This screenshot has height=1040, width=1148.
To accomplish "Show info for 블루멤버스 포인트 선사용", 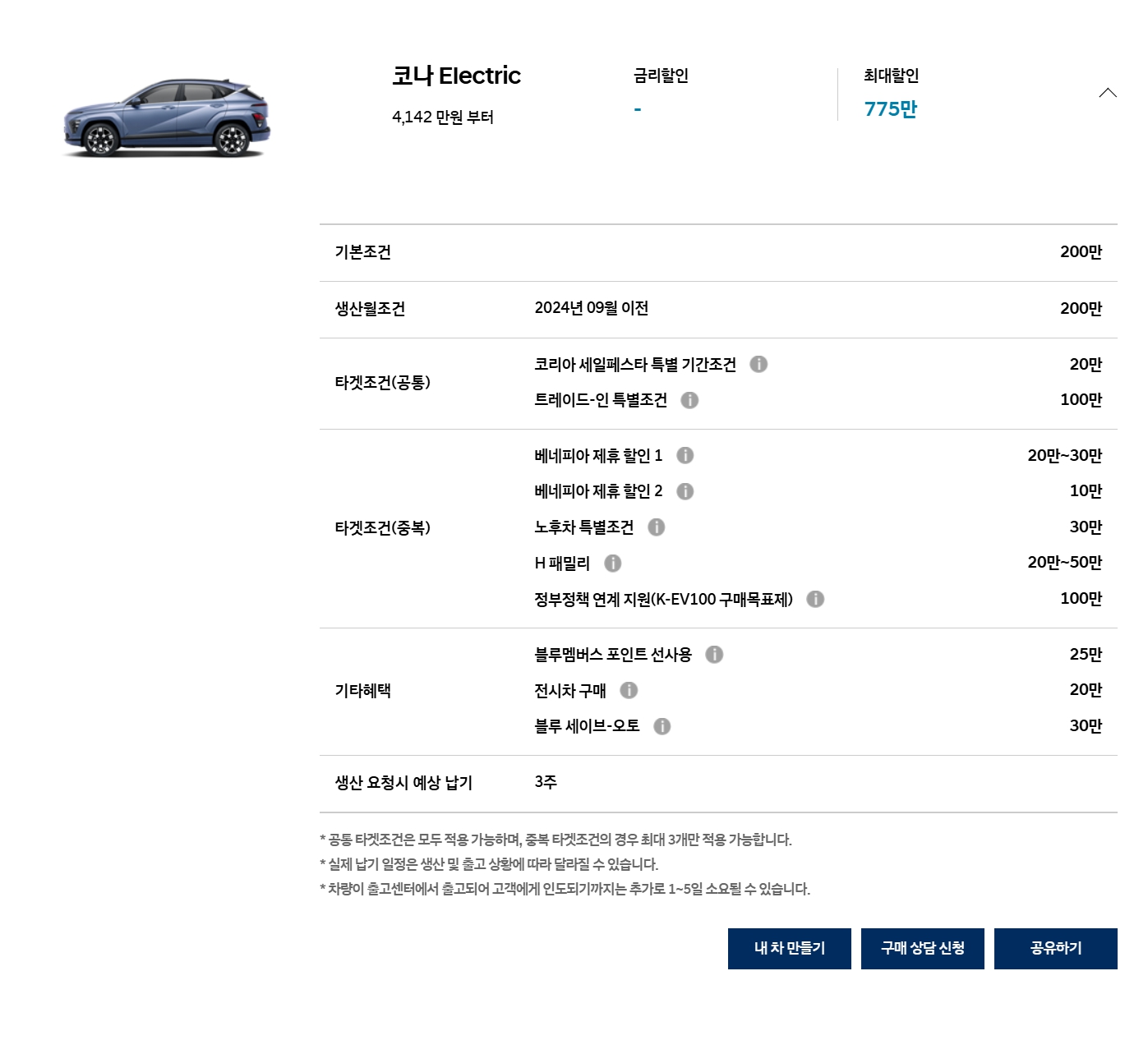I will (714, 654).
